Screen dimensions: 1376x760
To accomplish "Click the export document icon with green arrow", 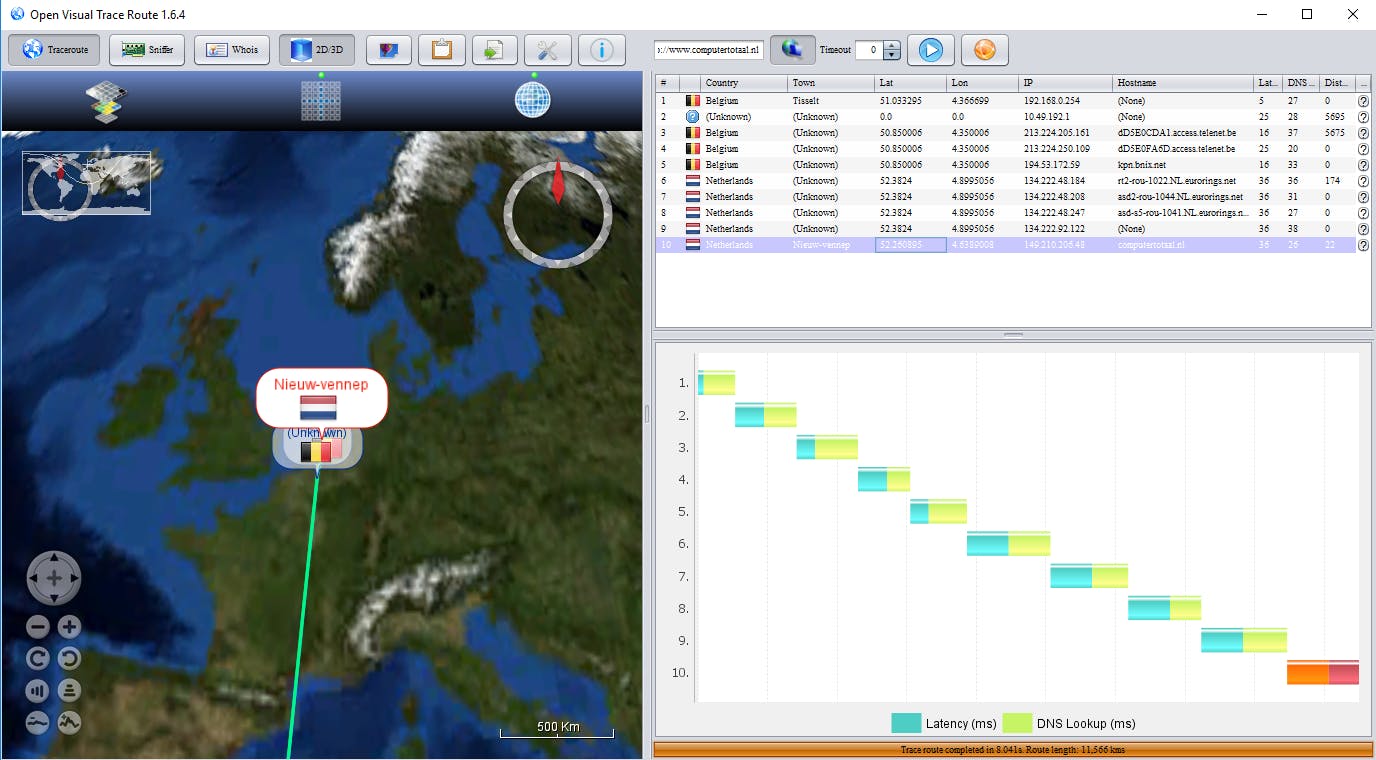I will (x=494, y=50).
